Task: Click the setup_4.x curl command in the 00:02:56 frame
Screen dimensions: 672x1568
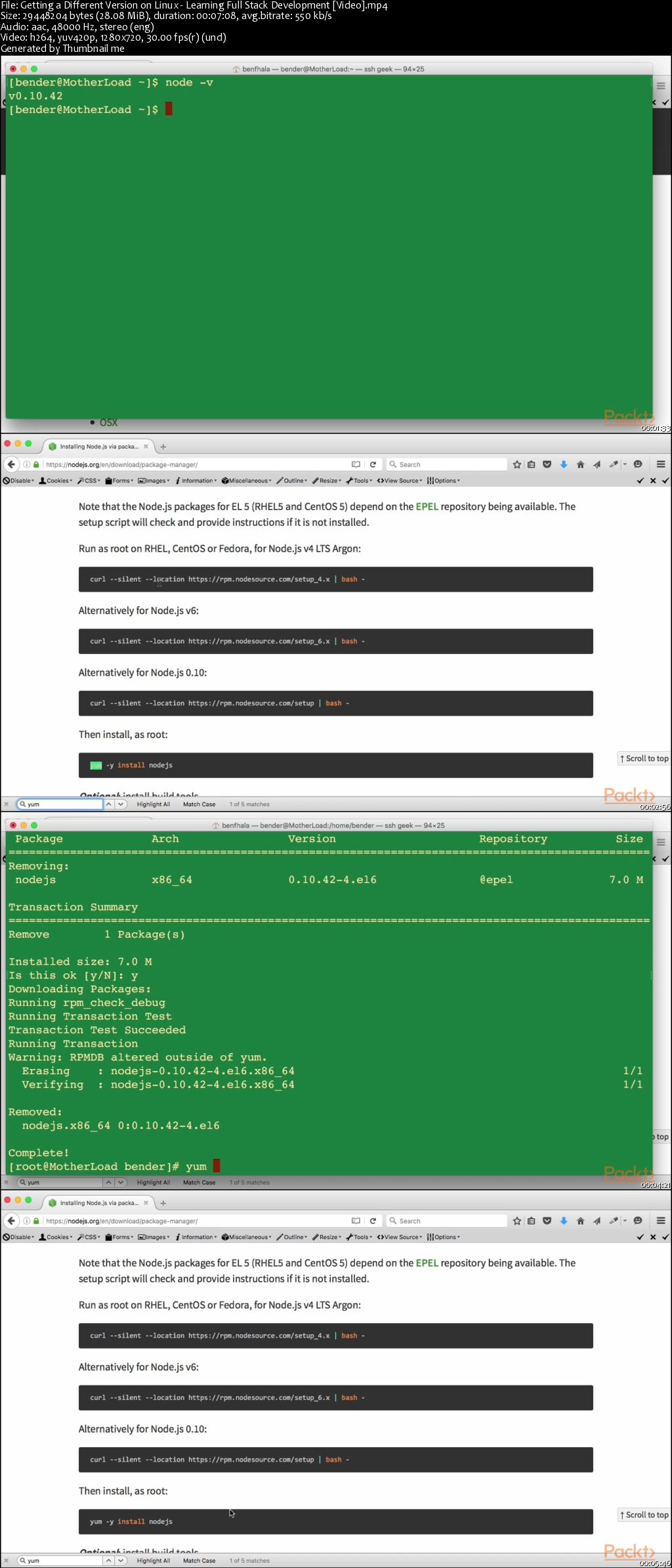Action: [227, 579]
